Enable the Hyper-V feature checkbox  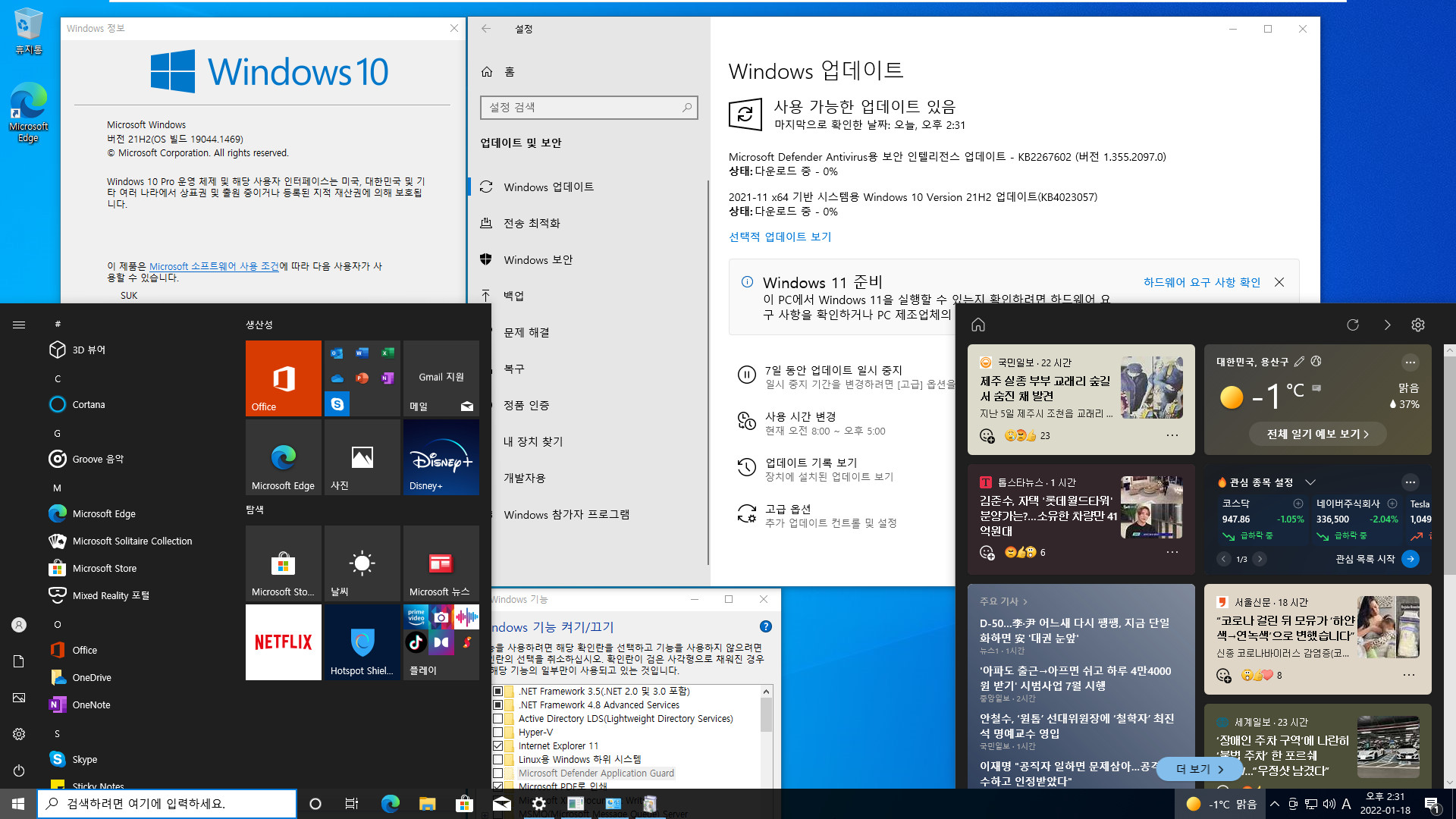point(498,733)
